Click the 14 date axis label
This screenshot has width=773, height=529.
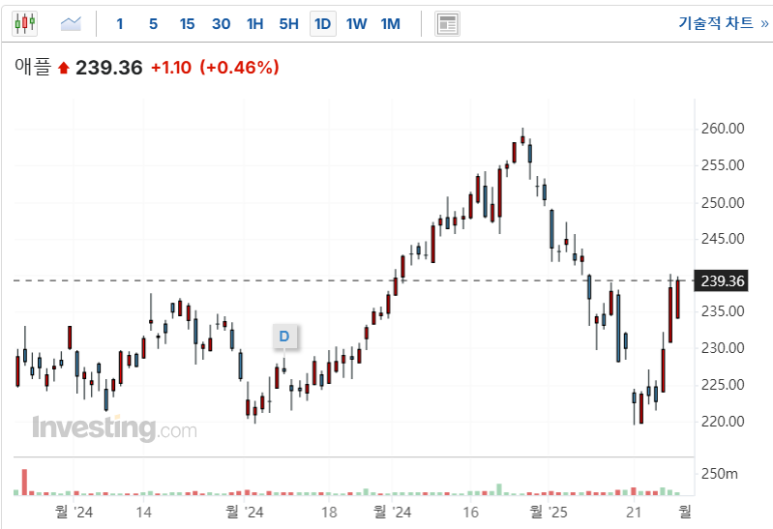pos(143,512)
